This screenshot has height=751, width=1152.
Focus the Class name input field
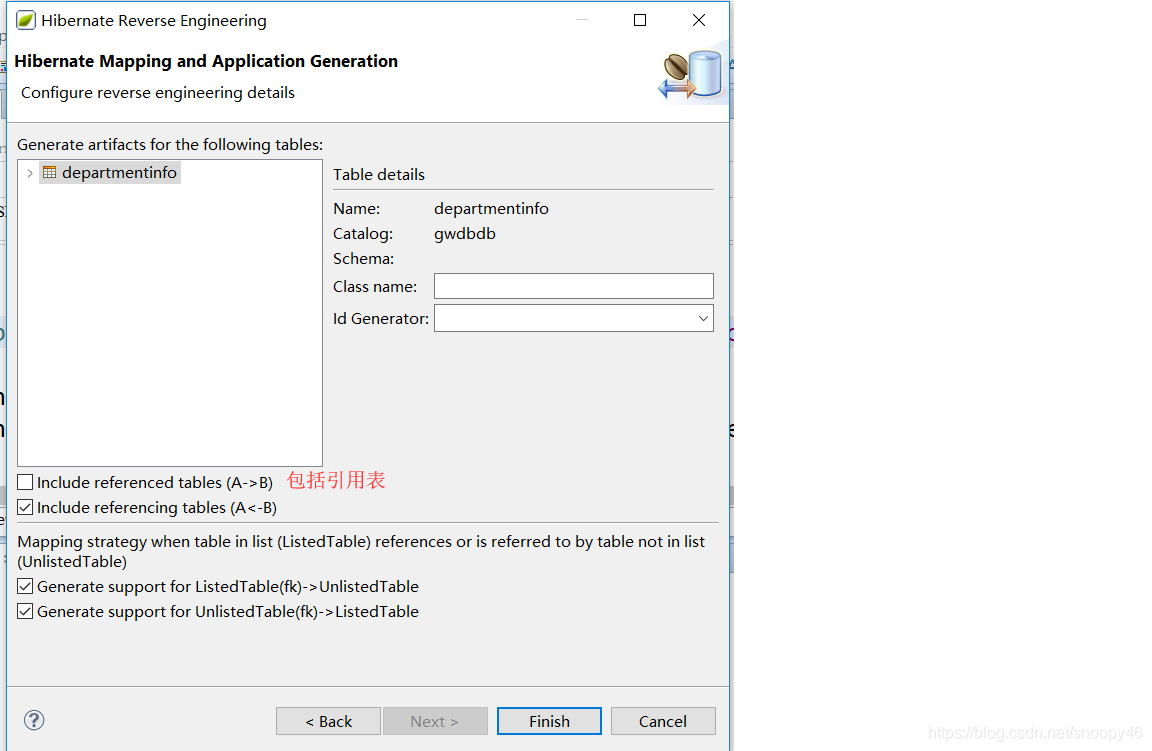point(574,286)
